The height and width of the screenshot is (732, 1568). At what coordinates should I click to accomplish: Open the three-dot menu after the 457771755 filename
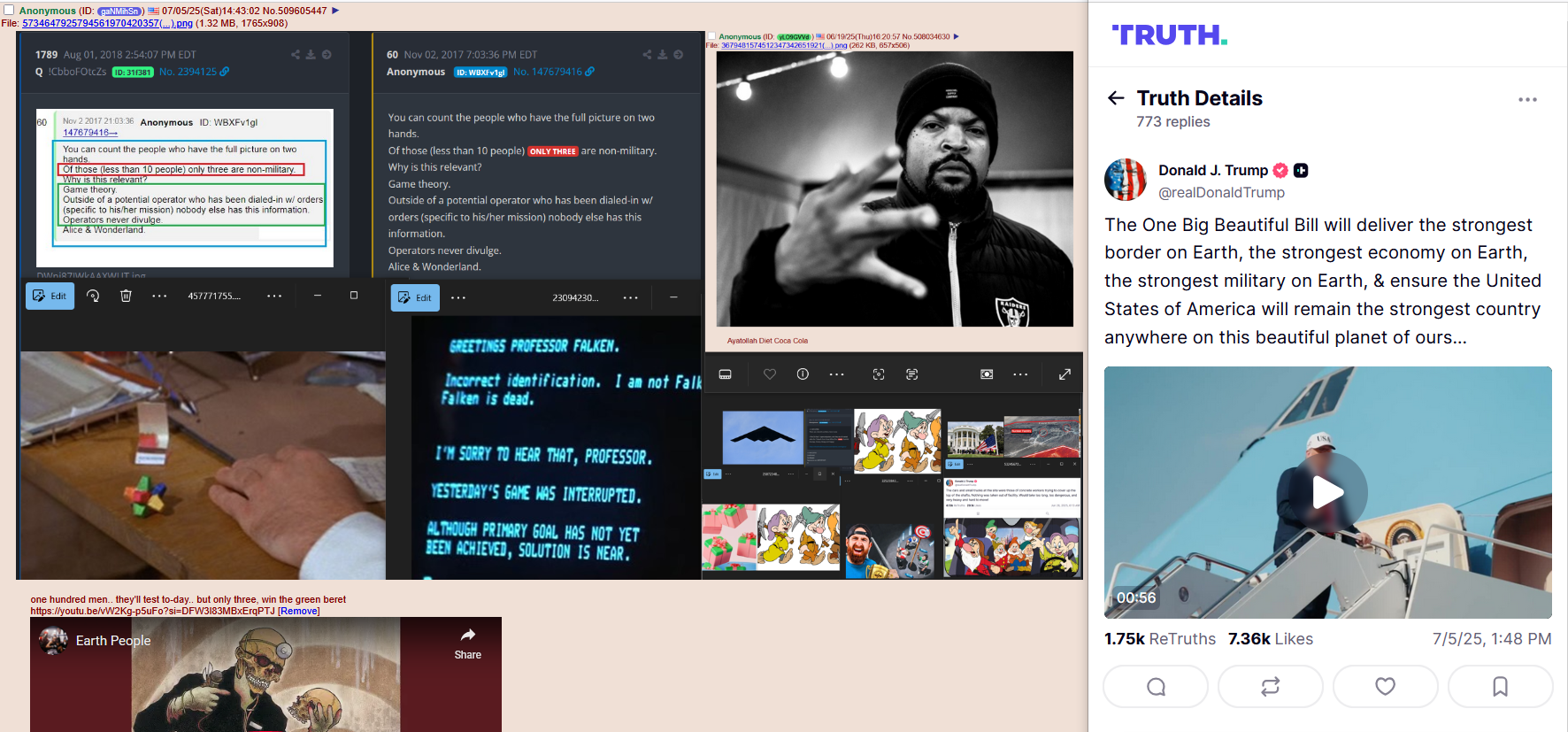(x=274, y=296)
